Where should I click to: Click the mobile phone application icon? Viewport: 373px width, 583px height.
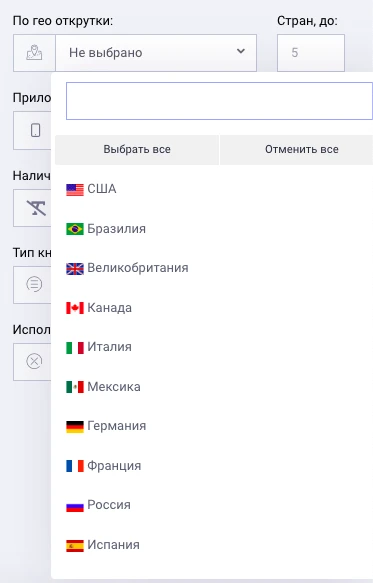35,131
